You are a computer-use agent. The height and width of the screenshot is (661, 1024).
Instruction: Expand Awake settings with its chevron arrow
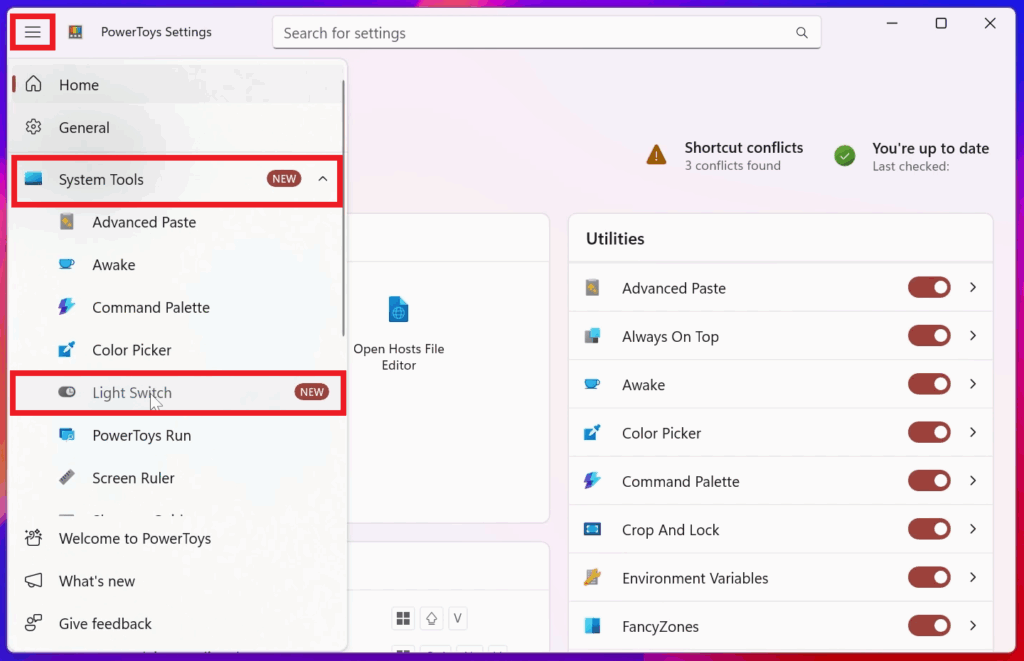(973, 384)
